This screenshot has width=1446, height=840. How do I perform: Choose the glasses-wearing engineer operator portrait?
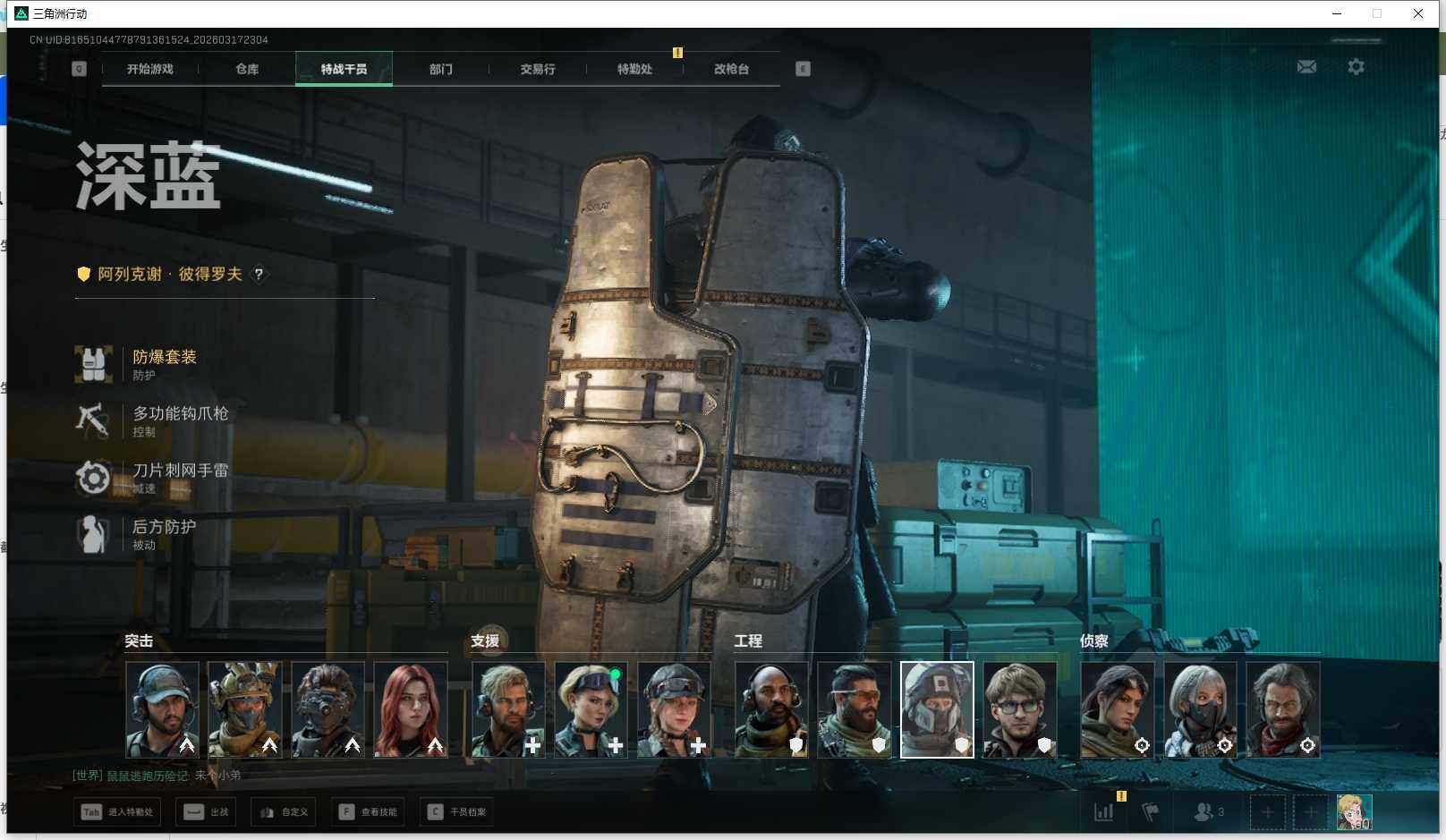[x=1019, y=709]
